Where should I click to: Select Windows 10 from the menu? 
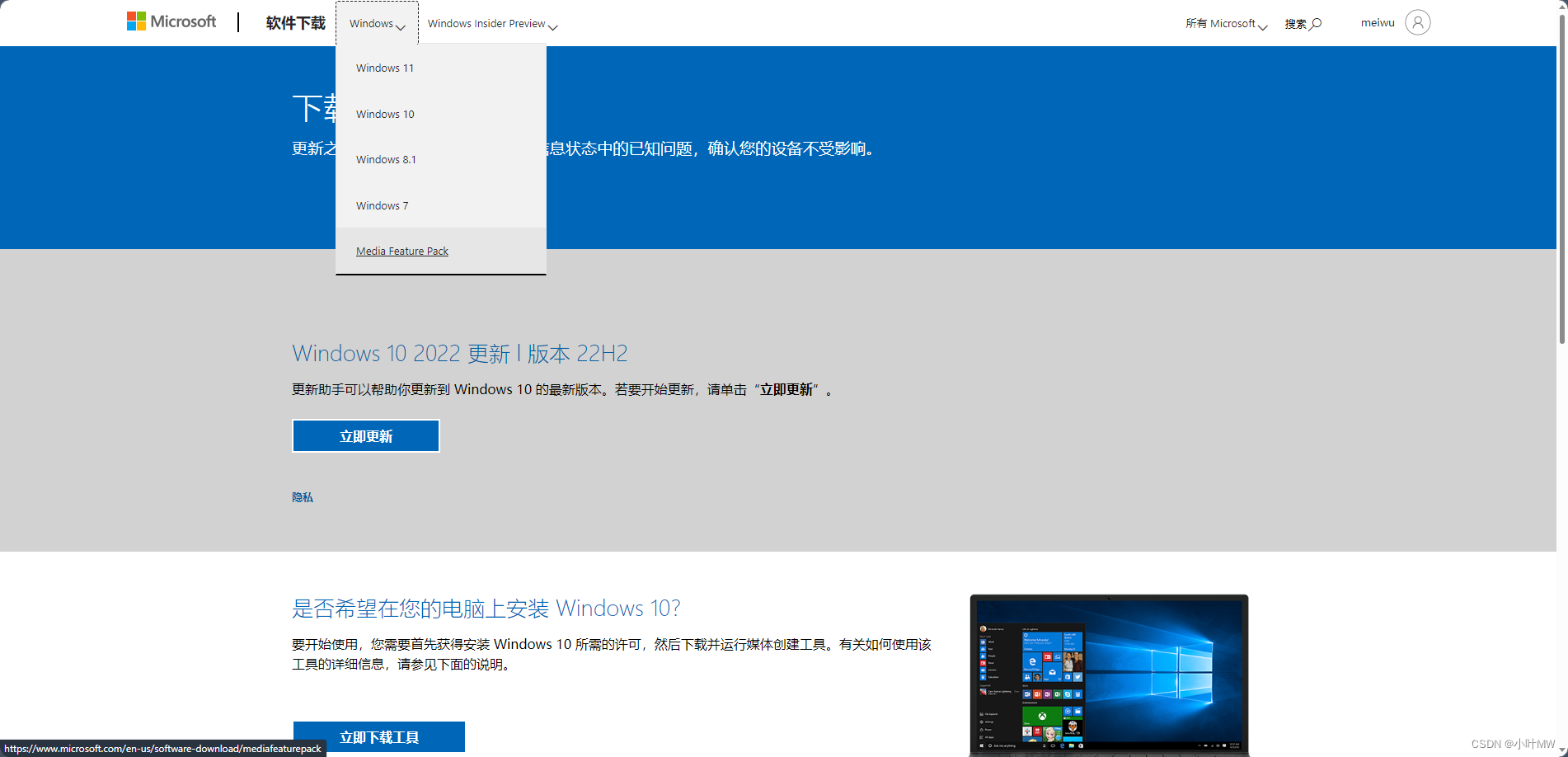(441, 114)
